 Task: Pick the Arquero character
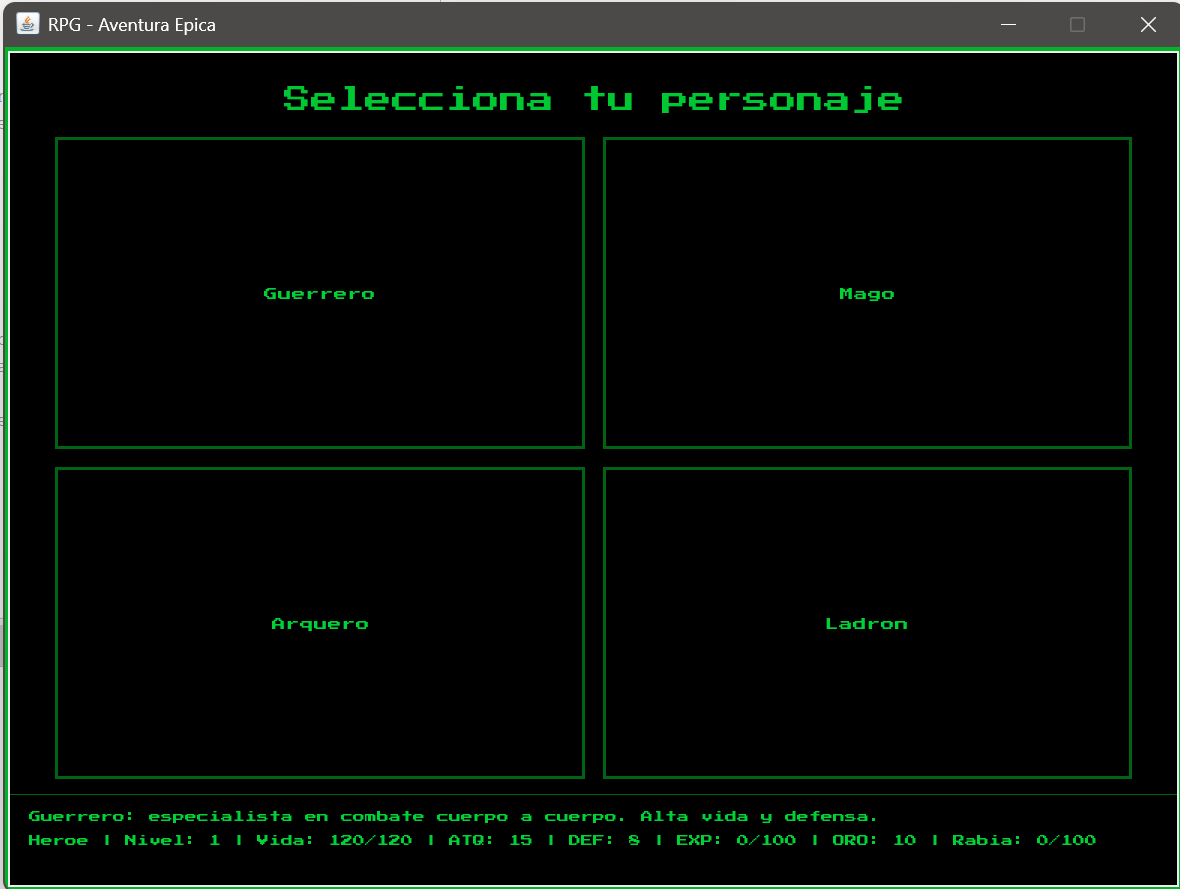320,623
